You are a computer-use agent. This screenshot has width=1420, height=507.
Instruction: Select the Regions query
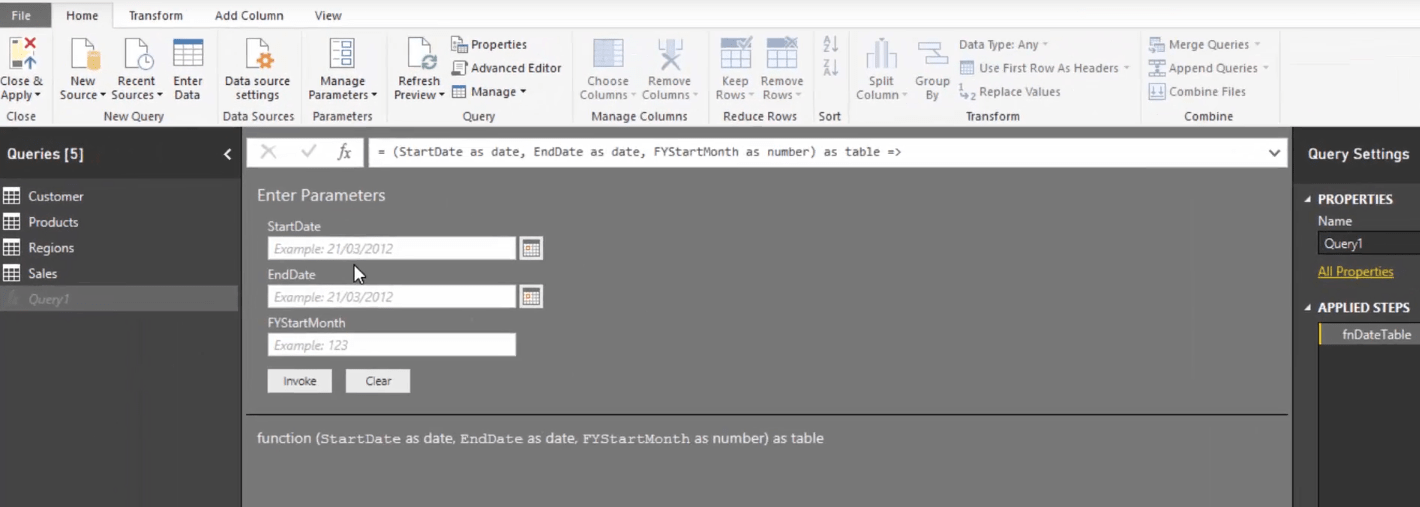[119, 248]
